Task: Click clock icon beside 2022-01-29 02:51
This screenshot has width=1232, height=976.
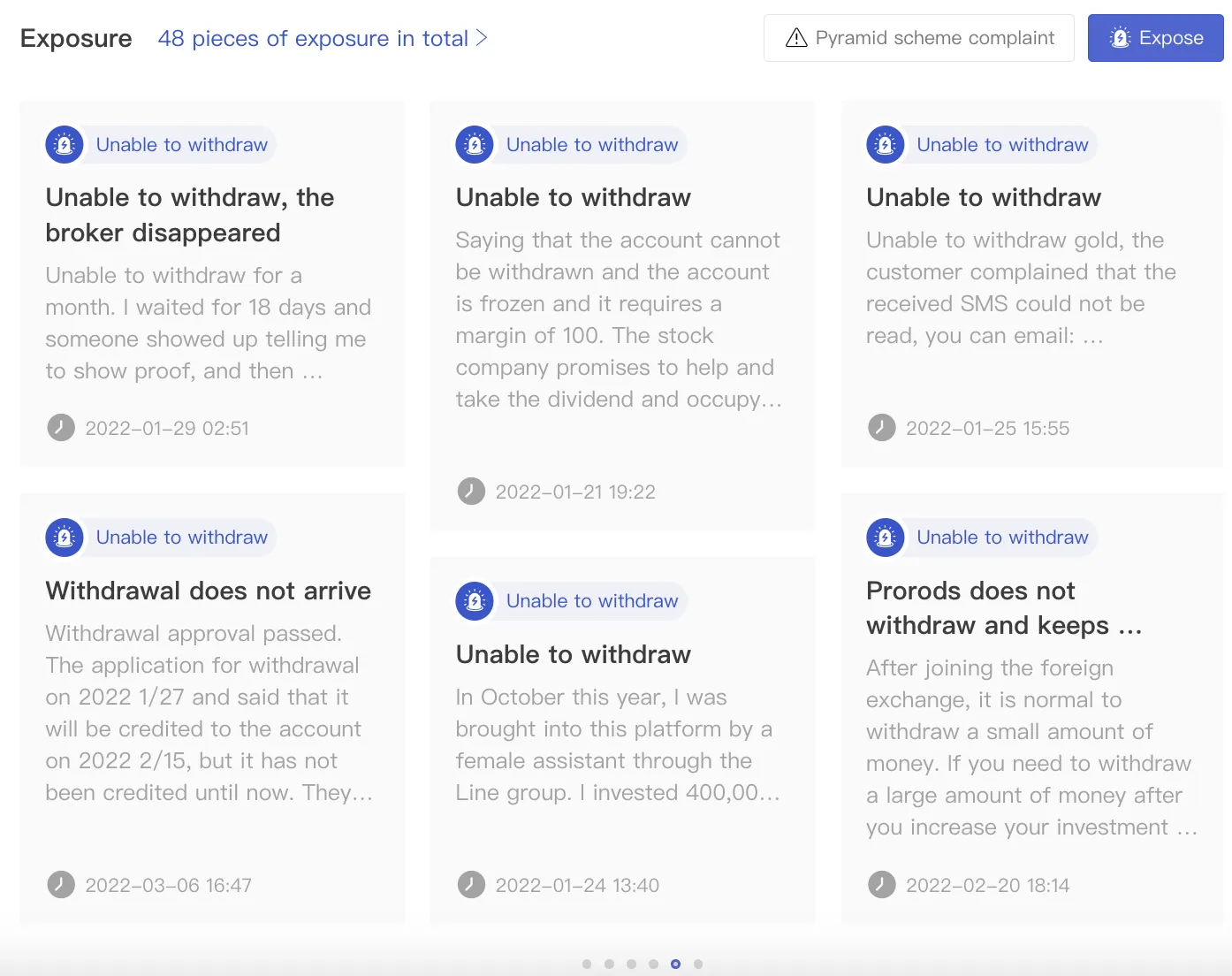Action: (61, 428)
